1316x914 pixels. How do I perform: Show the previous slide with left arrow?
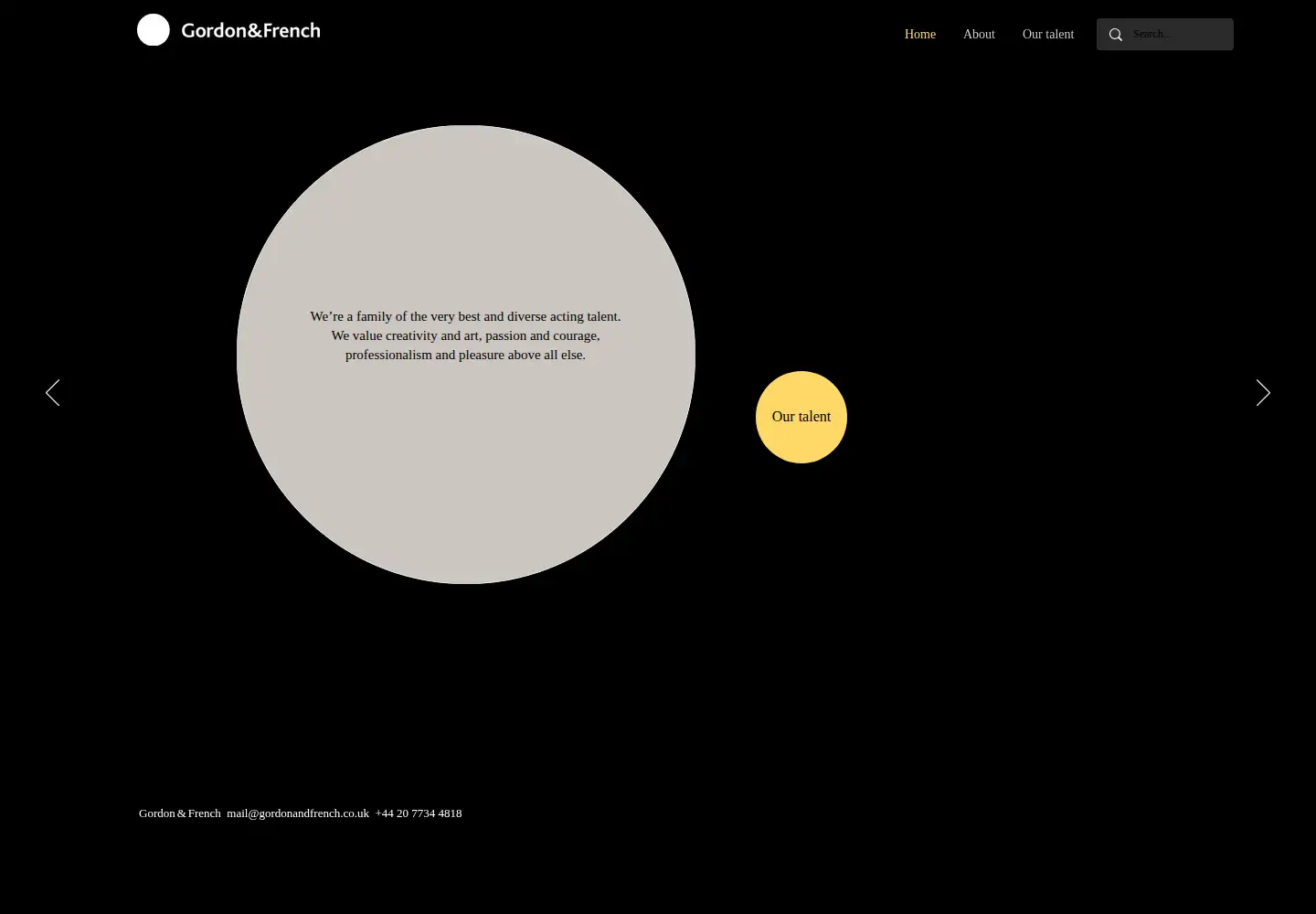coord(53,393)
